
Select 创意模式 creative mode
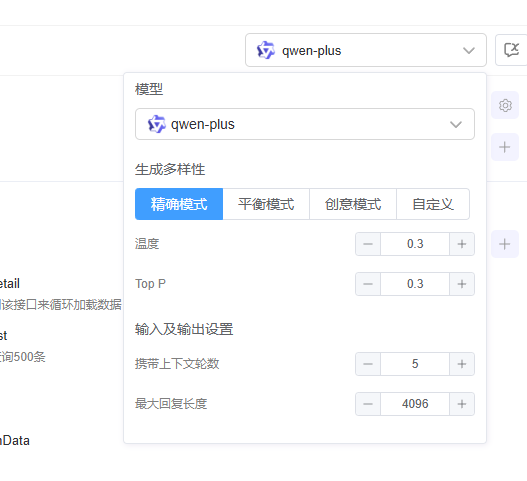tap(353, 204)
